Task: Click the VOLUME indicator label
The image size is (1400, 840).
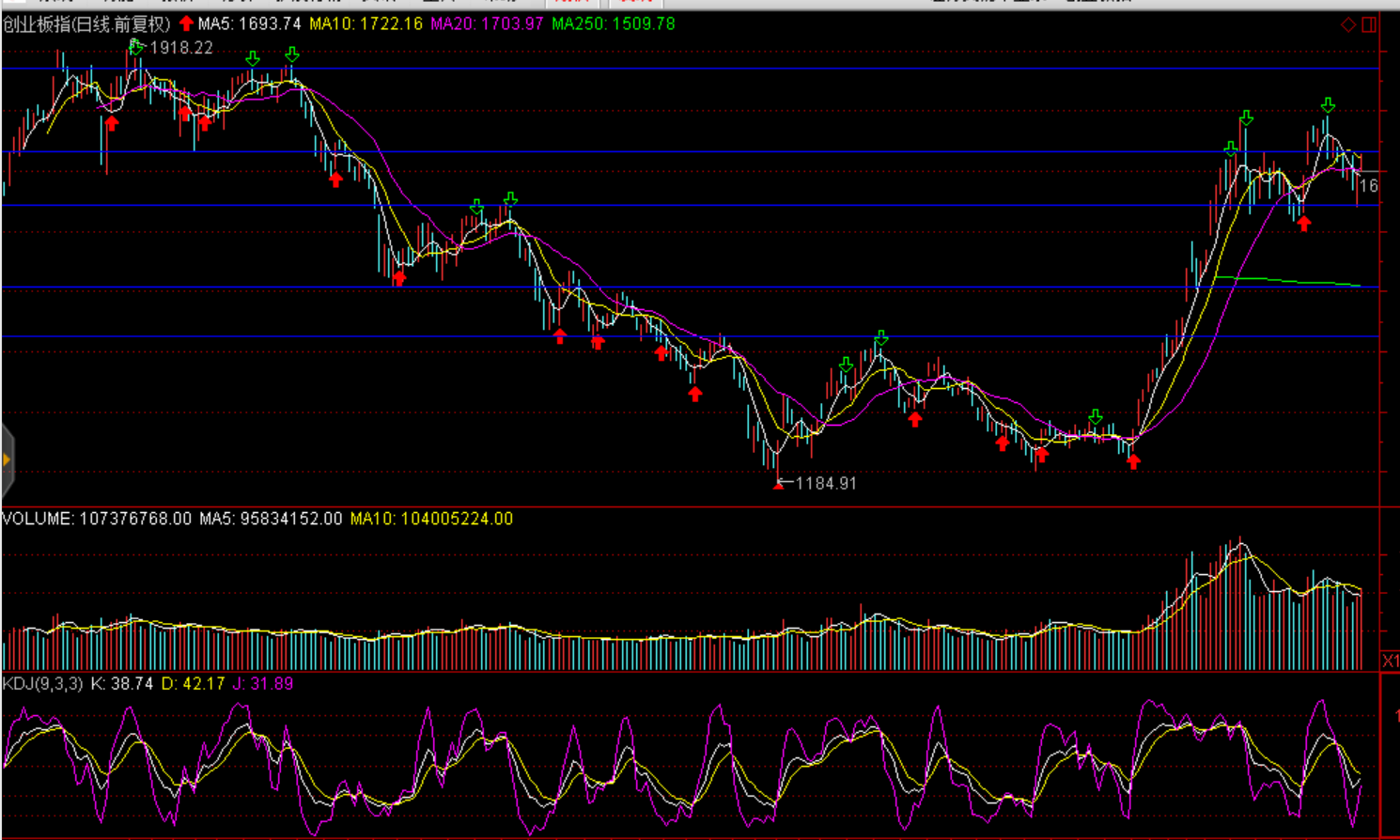Action: tap(96, 519)
